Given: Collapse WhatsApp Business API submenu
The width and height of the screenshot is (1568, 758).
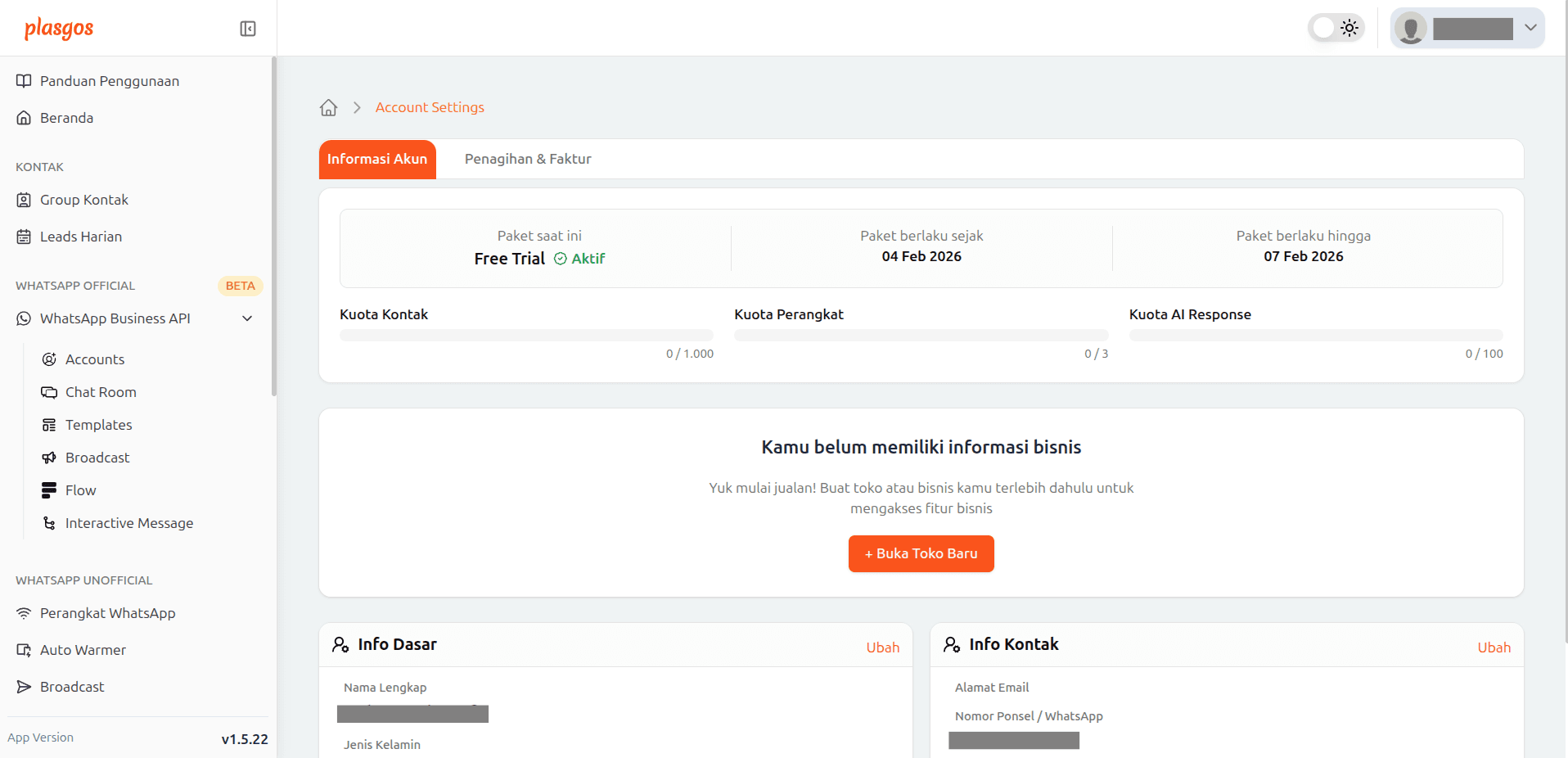Looking at the screenshot, I should tap(247, 318).
